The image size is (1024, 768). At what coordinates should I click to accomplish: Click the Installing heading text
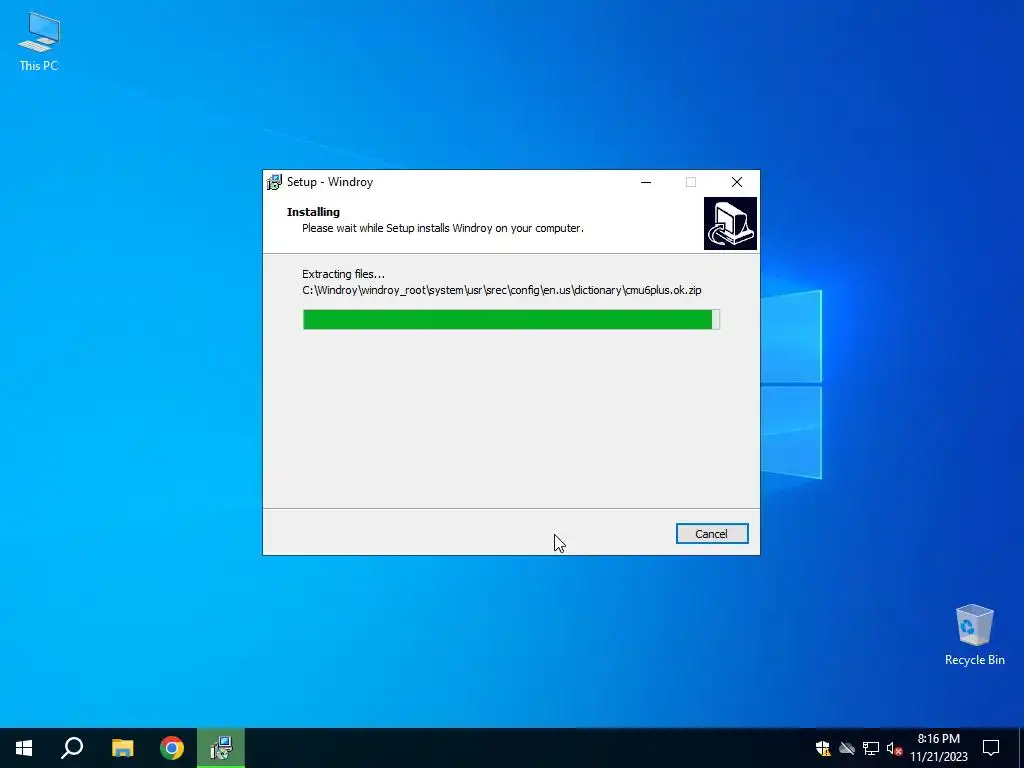pos(313,212)
